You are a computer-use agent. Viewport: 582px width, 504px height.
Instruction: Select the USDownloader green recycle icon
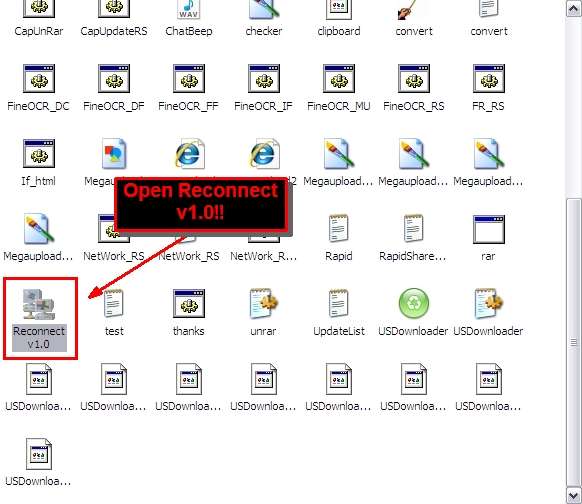point(413,304)
